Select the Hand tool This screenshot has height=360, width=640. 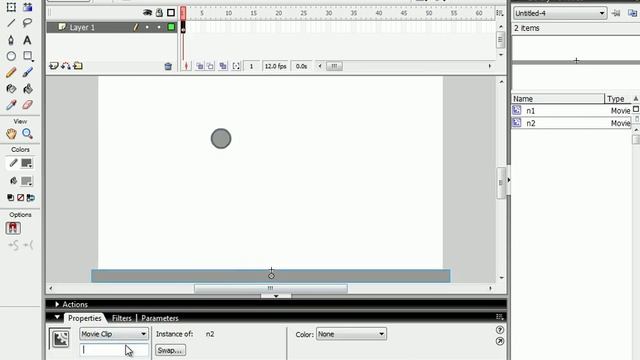(11, 133)
